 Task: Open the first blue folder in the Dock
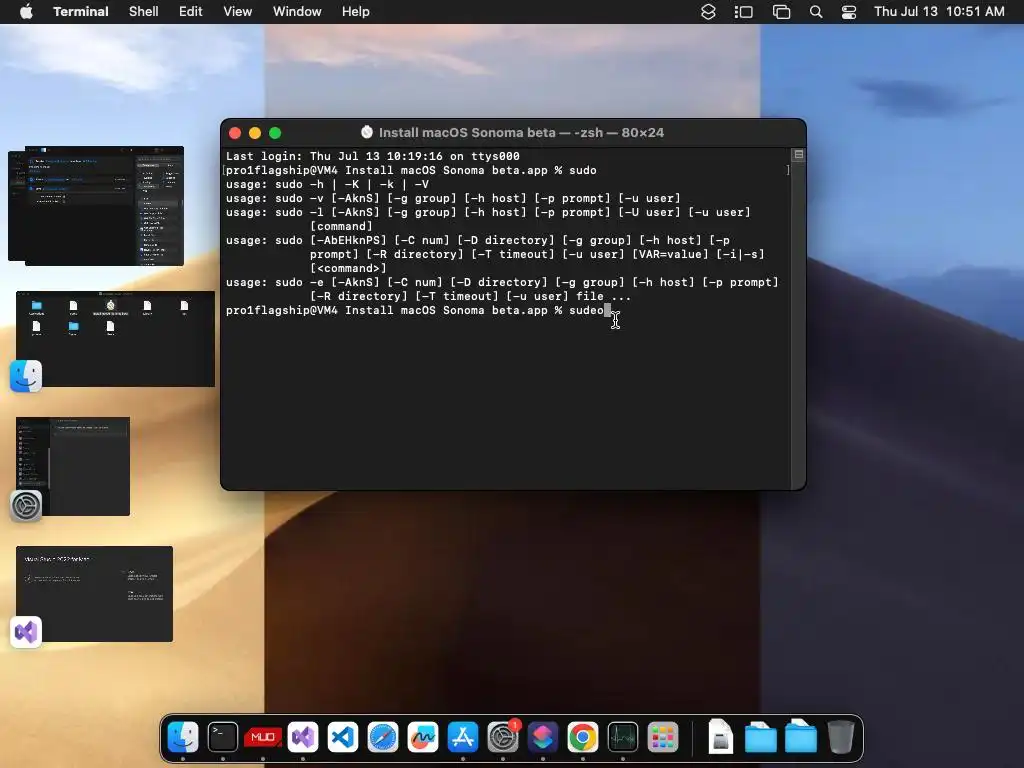761,737
